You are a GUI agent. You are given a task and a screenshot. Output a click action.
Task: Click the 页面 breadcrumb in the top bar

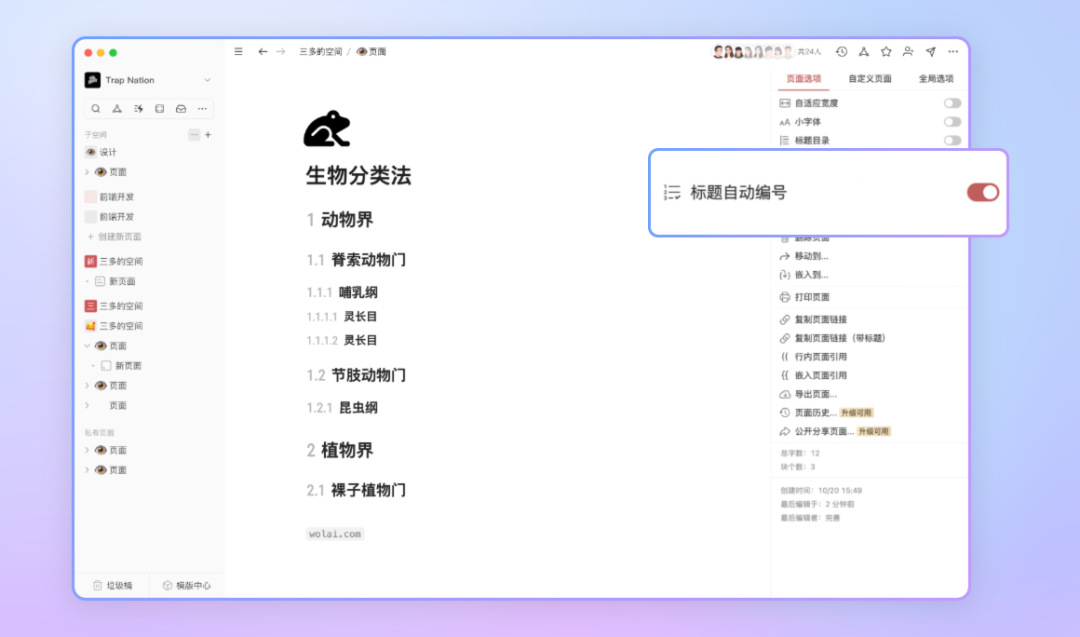point(371,52)
